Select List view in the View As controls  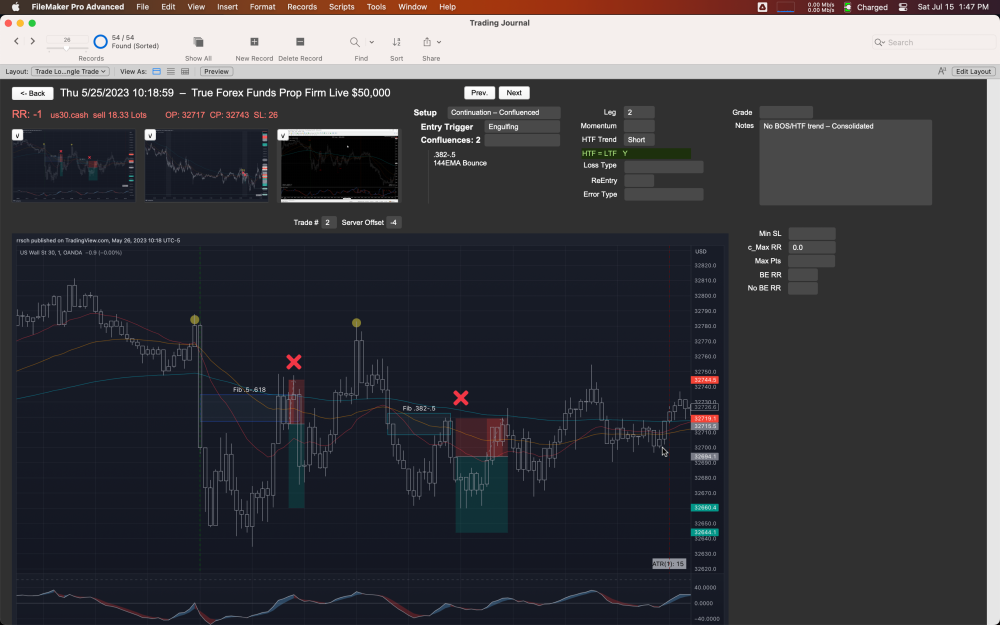tap(171, 71)
